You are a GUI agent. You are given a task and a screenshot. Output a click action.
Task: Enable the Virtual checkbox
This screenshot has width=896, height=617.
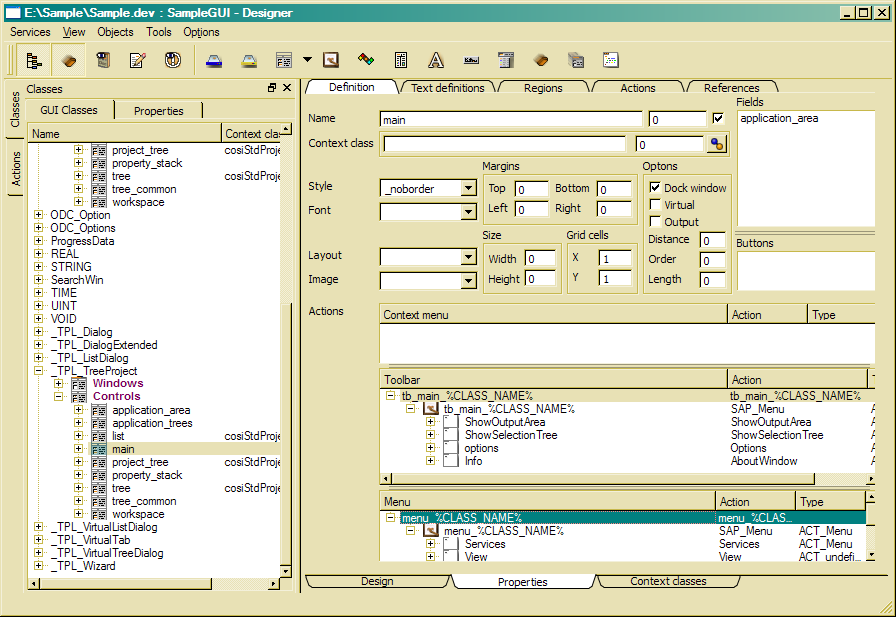pyautogui.click(x=655, y=205)
